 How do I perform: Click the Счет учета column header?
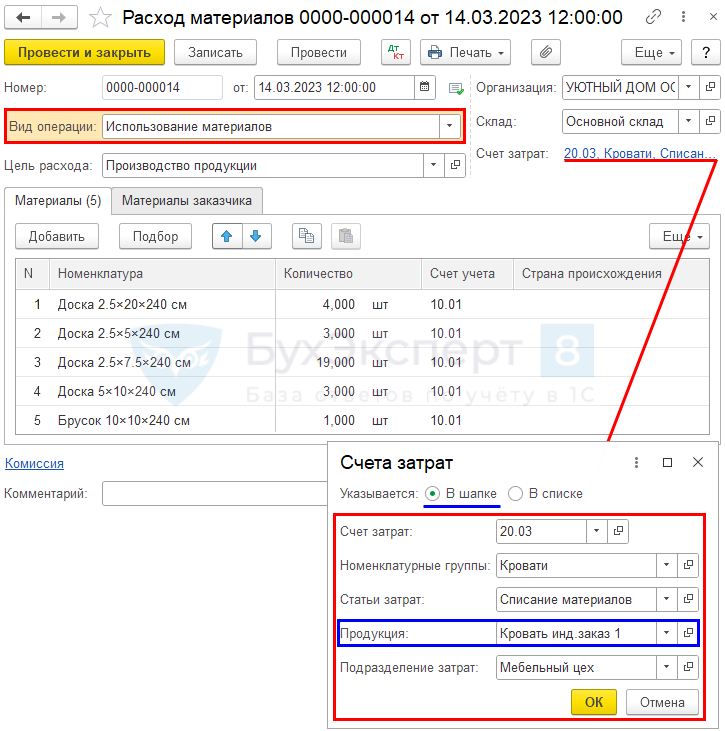point(467,274)
